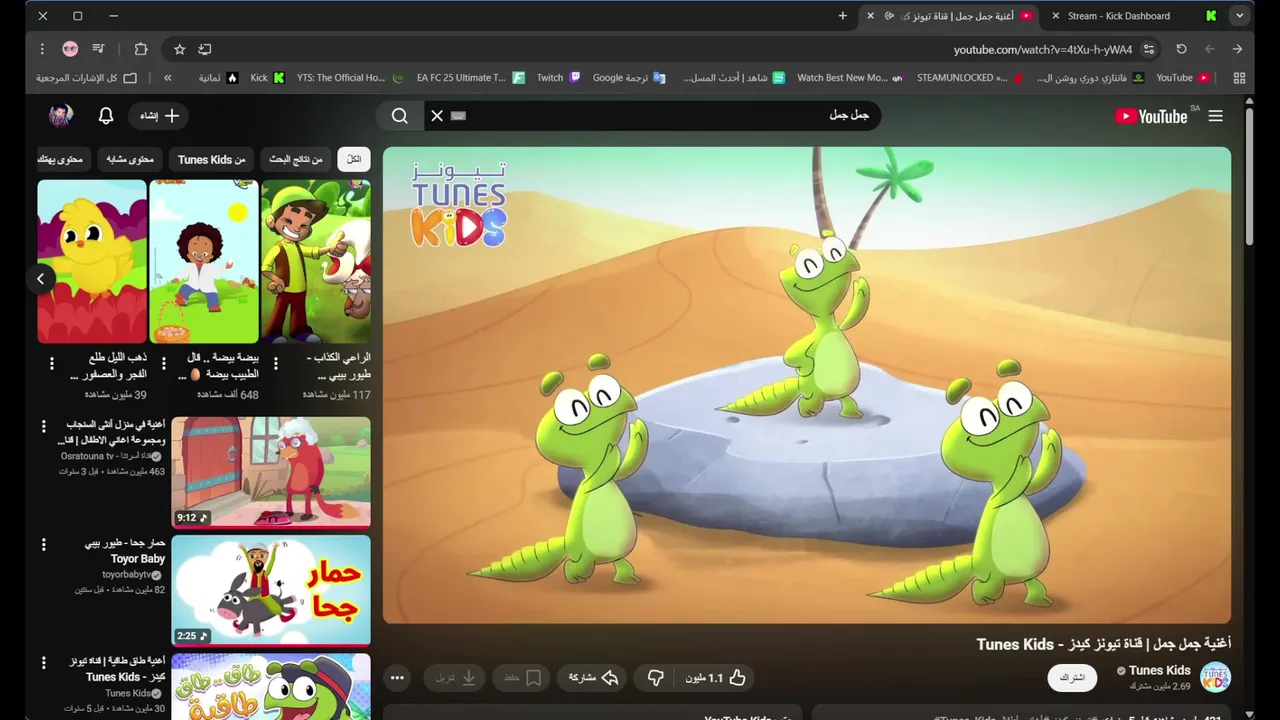
Task: Open options for 'حمار جحا' video
Action: tap(43, 545)
